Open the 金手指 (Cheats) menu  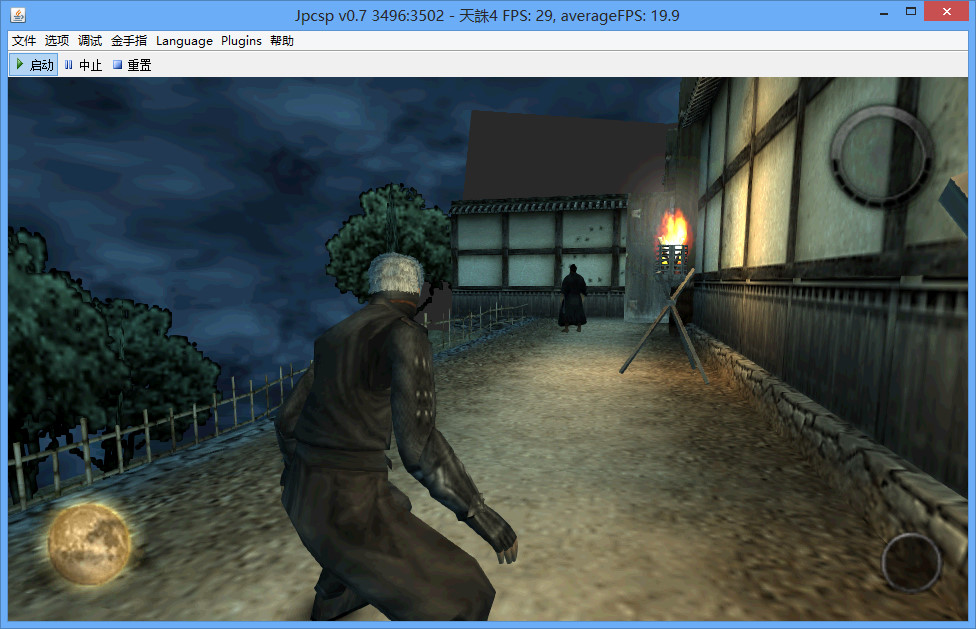coord(129,41)
